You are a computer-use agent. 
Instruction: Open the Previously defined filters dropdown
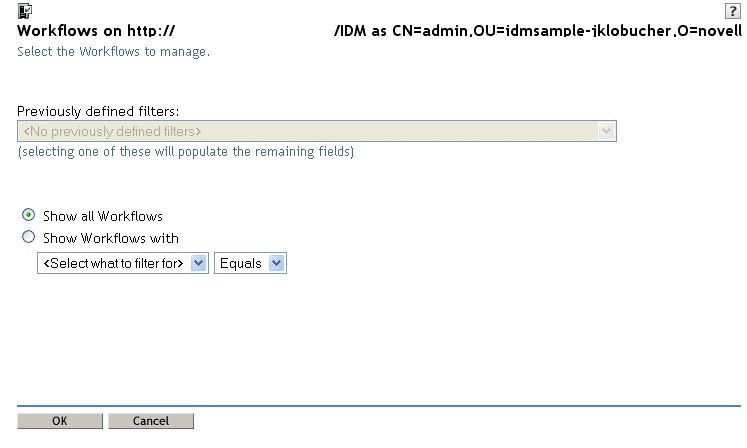(x=317, y=131)
